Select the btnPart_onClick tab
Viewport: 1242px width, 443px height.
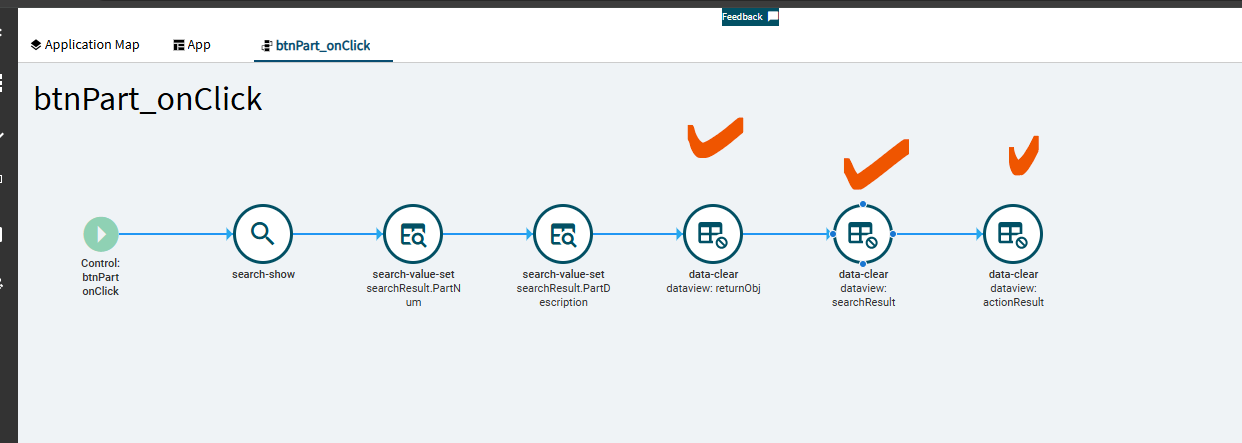(323, 45)
